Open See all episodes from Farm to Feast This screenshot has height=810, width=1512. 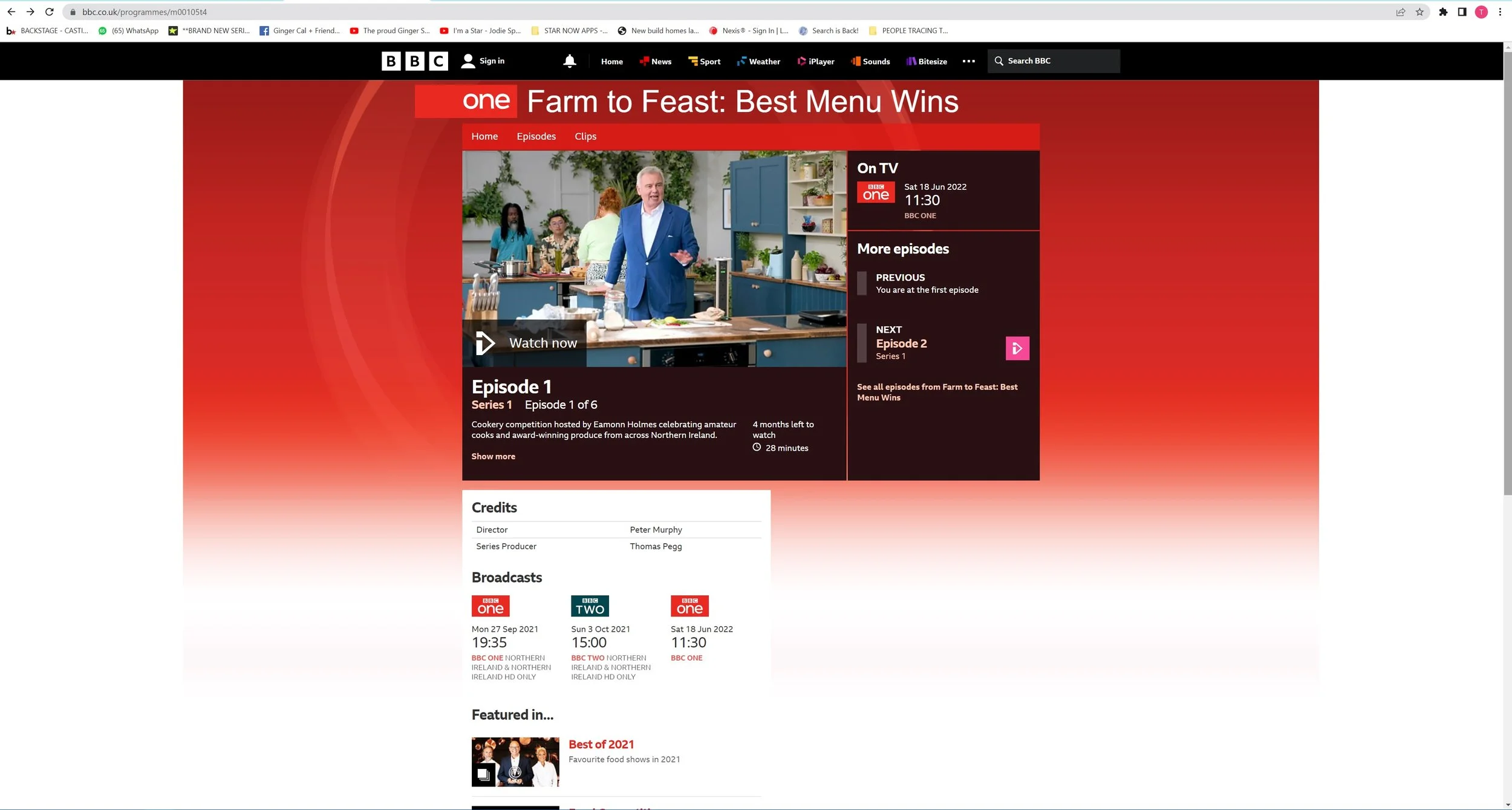click(937, 392)
